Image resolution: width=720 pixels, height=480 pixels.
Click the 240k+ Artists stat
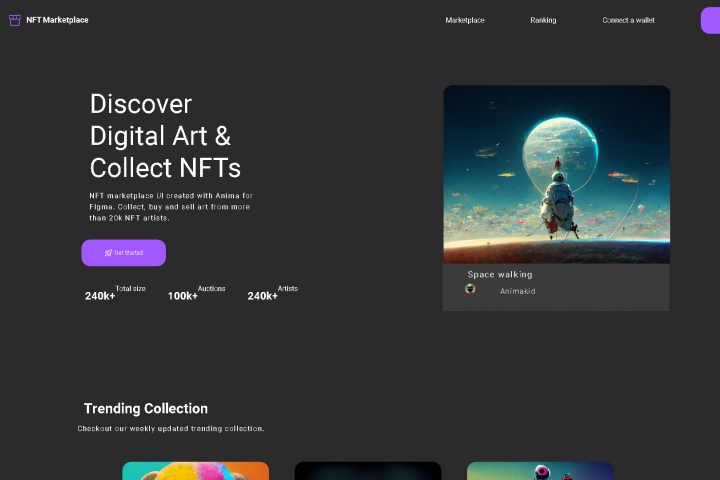pos(273,293)
